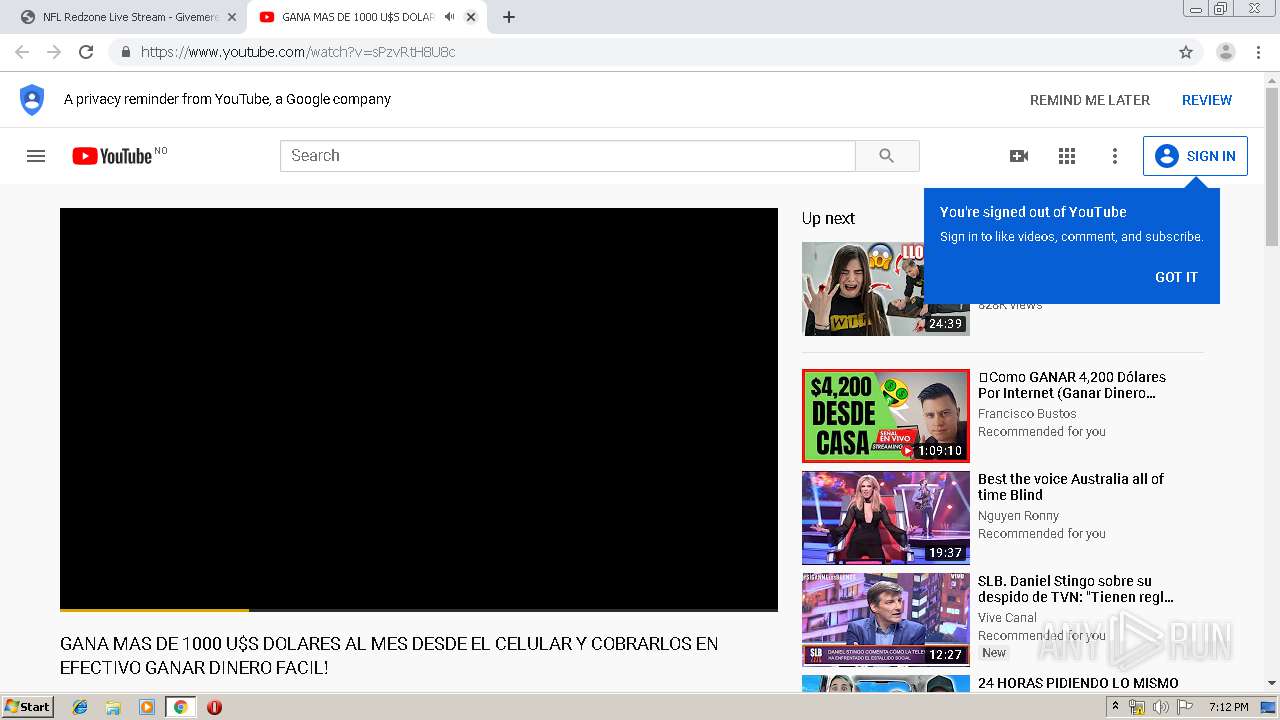
Task: Open YouTube settings three-dot menu
Action: pyautogui.click(x=1115, y=156)
